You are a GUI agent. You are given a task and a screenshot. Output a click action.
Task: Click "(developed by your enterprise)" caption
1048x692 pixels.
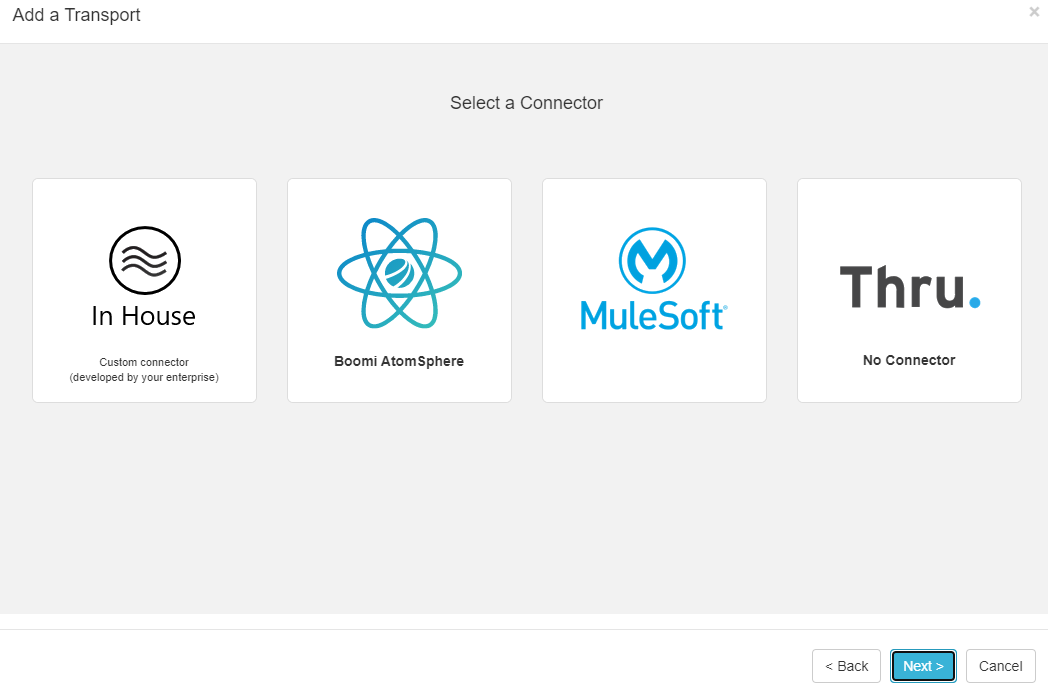click(x=144, y=378)
